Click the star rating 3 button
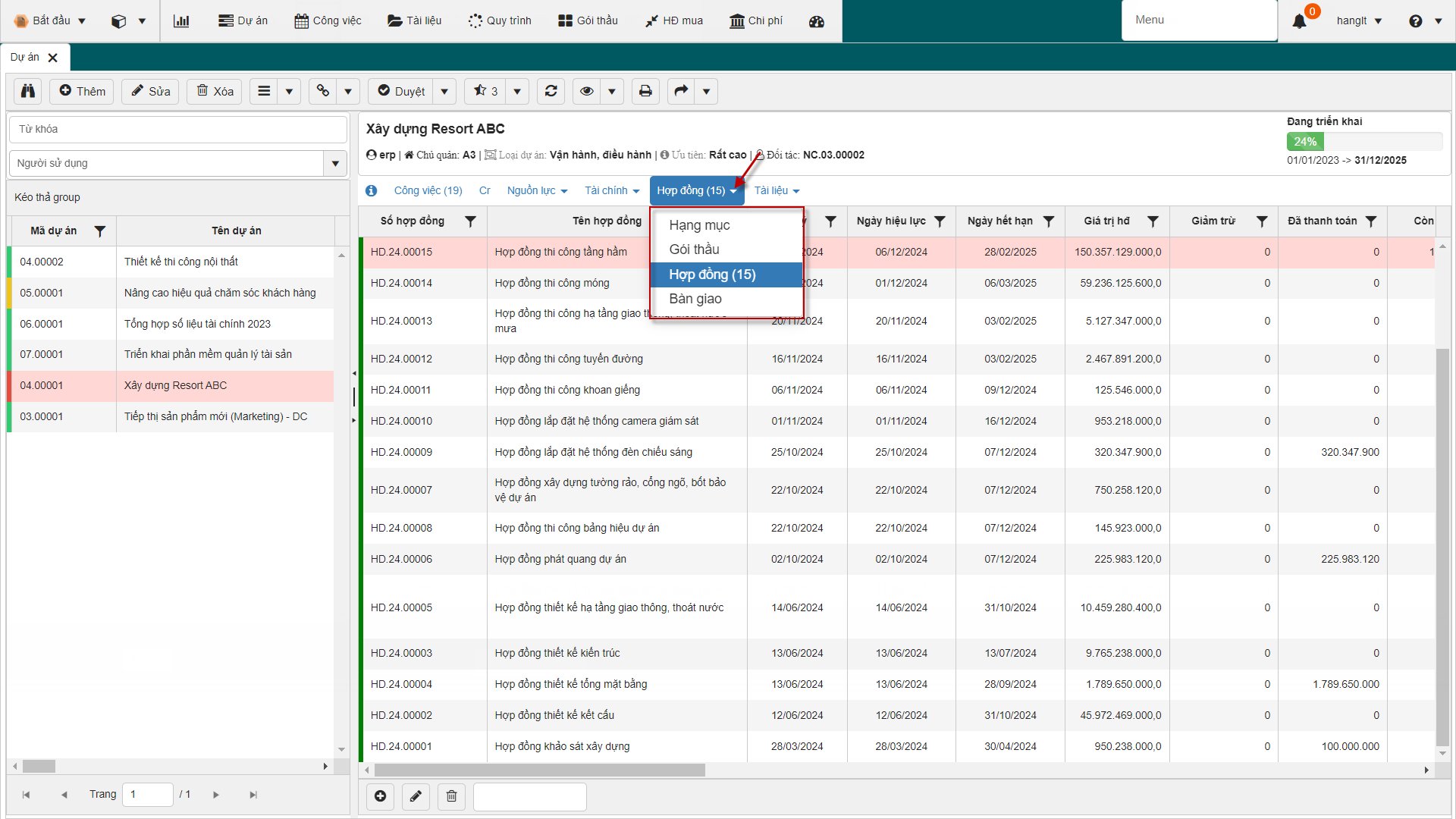Image resolution: width=1456 pixels, height=819 pixels. (485, 91)
